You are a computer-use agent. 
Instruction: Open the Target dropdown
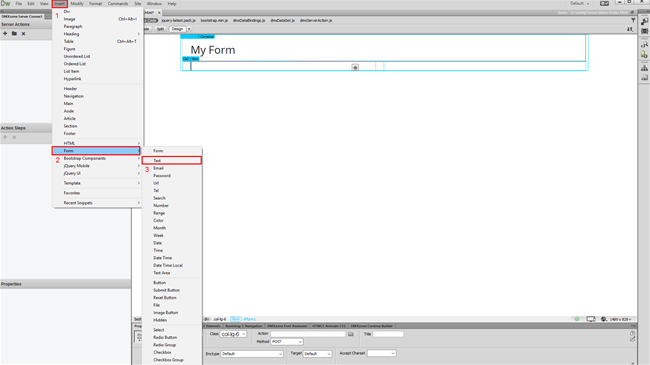(x=318, y=354)
